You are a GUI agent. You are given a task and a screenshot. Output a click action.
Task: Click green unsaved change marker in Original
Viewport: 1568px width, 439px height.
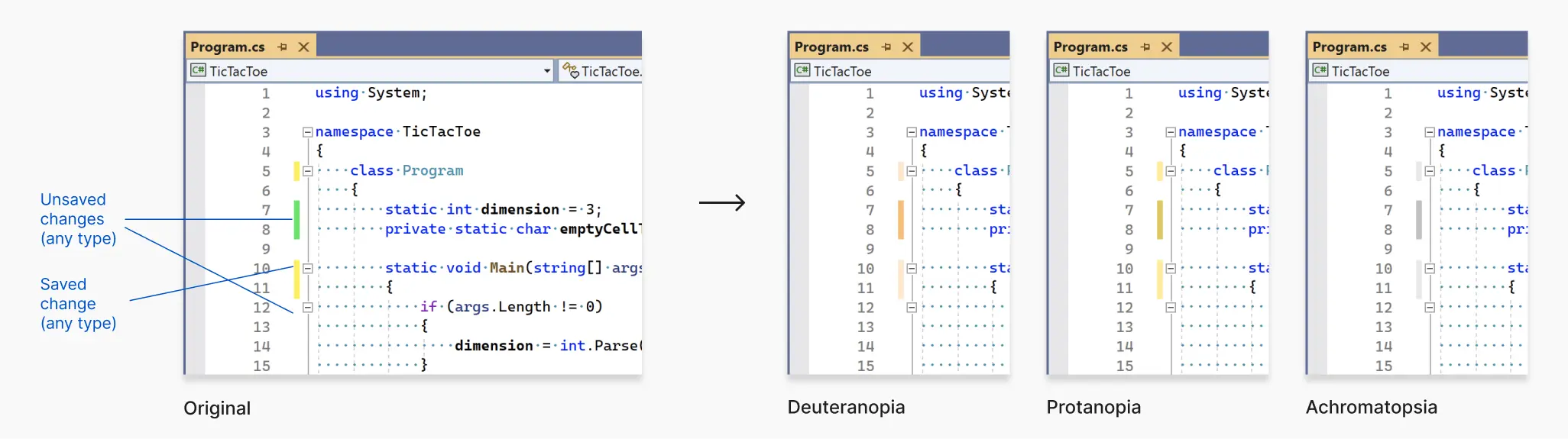296,219
